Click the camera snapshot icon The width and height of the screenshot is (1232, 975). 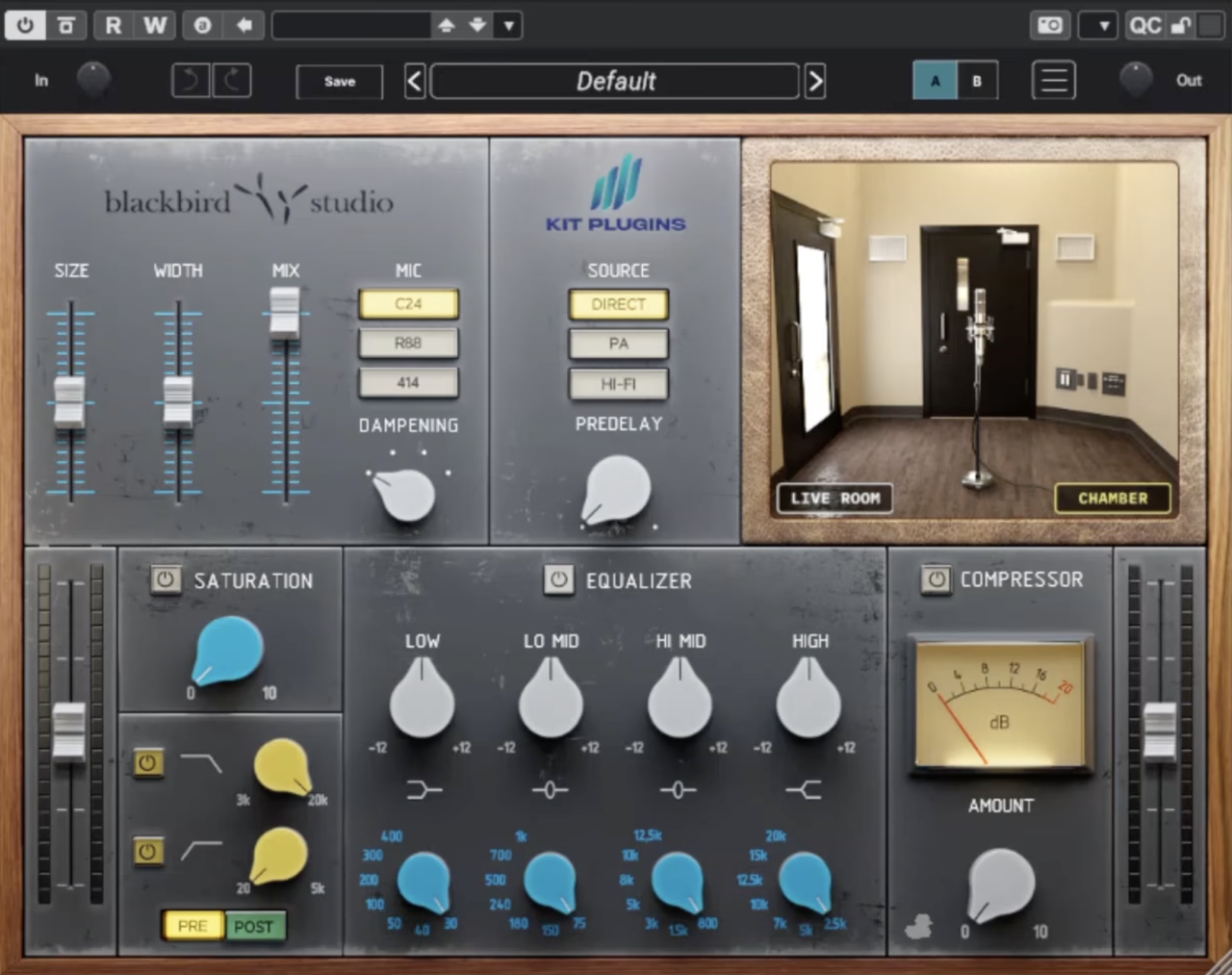click(x=1050, y=25)
